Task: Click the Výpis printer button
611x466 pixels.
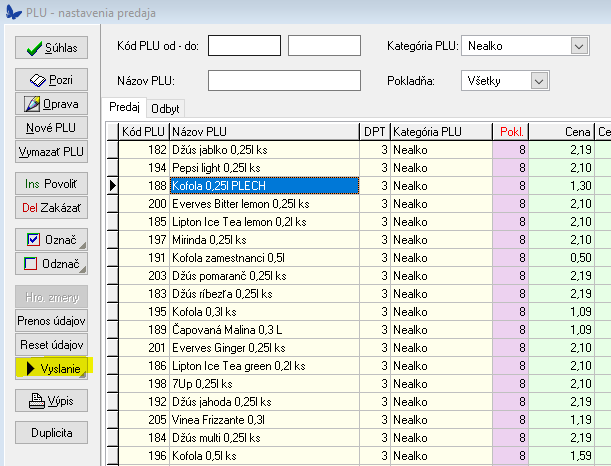Action: [51, 400]
